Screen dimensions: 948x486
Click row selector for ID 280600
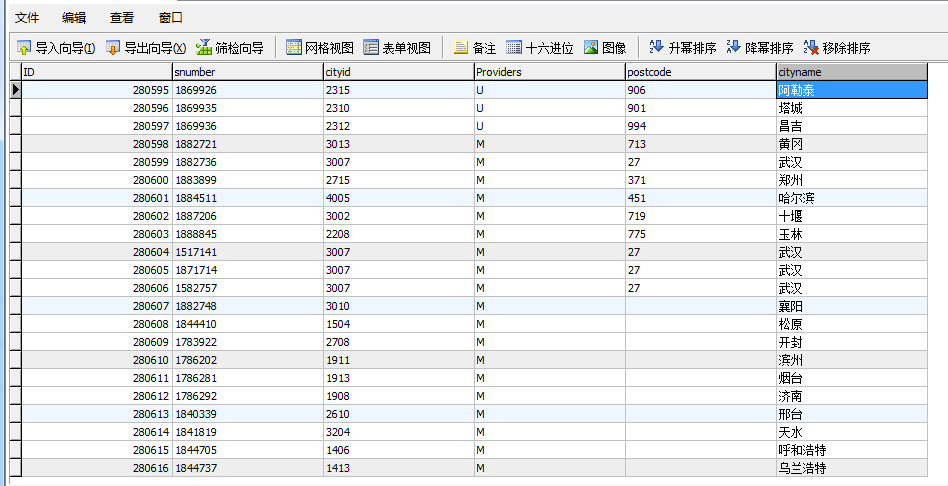pyautogui.click(x=16, y=180)
